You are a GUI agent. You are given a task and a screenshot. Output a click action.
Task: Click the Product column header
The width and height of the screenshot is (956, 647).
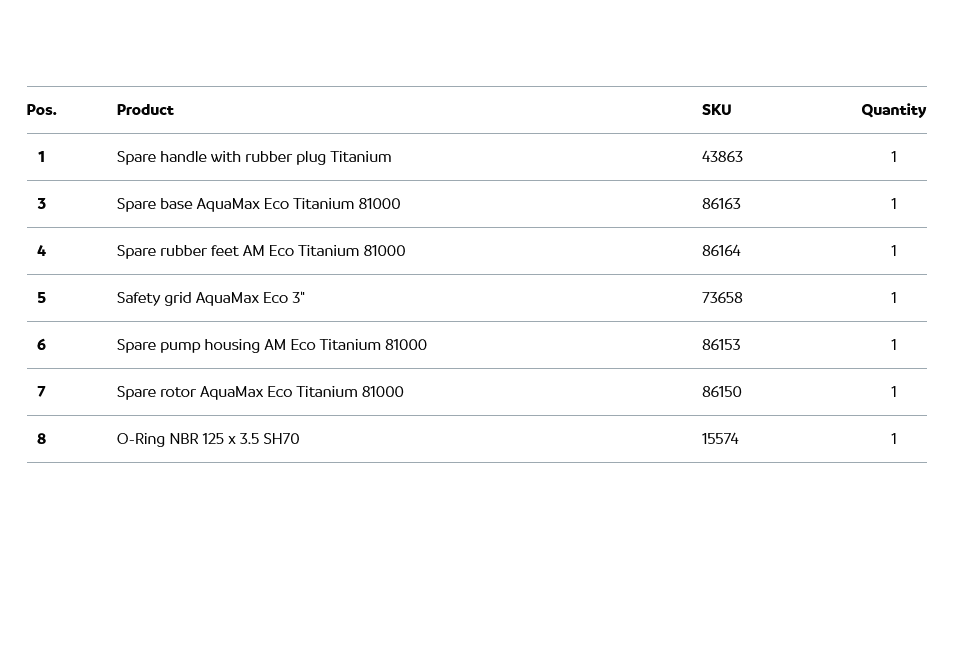click(145, 110)
